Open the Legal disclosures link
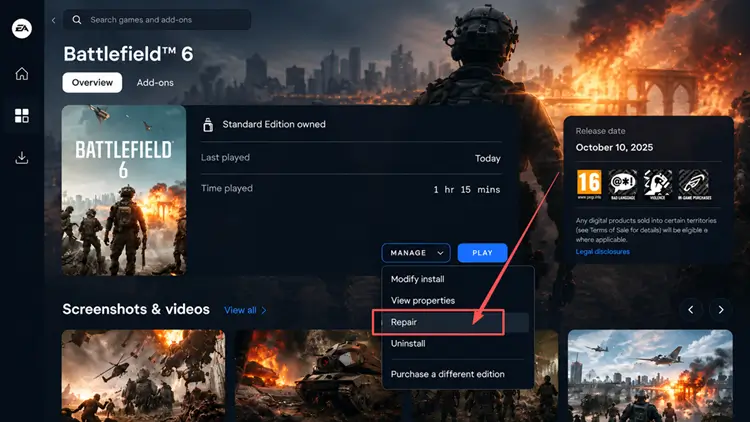Image resolution: width=750 pixels, height=422 pixels. click(603, 252)
